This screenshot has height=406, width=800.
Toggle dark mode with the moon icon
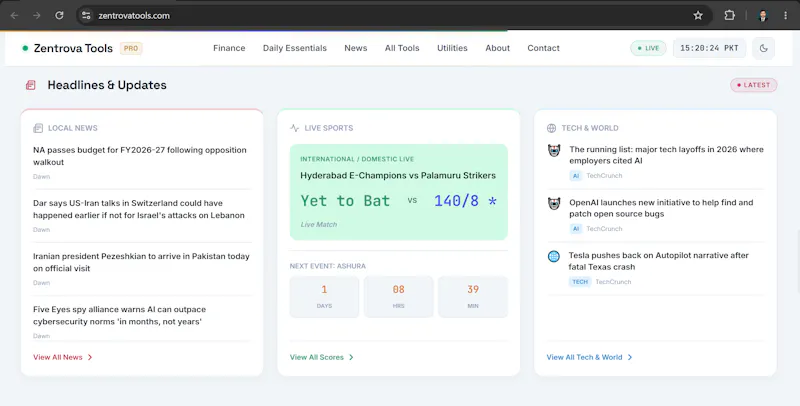click(x=763, y=48)
